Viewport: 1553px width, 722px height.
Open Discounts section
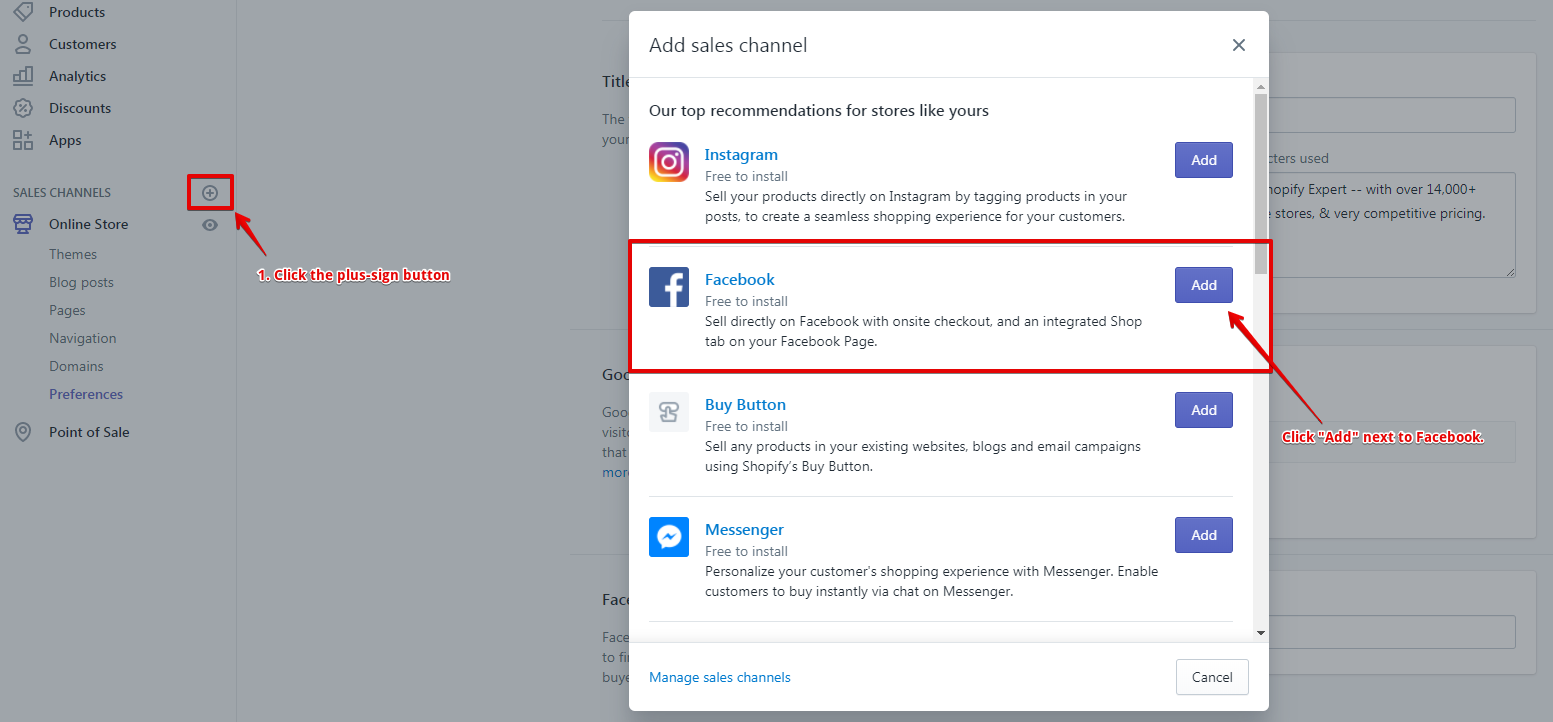tap(80, 108)
